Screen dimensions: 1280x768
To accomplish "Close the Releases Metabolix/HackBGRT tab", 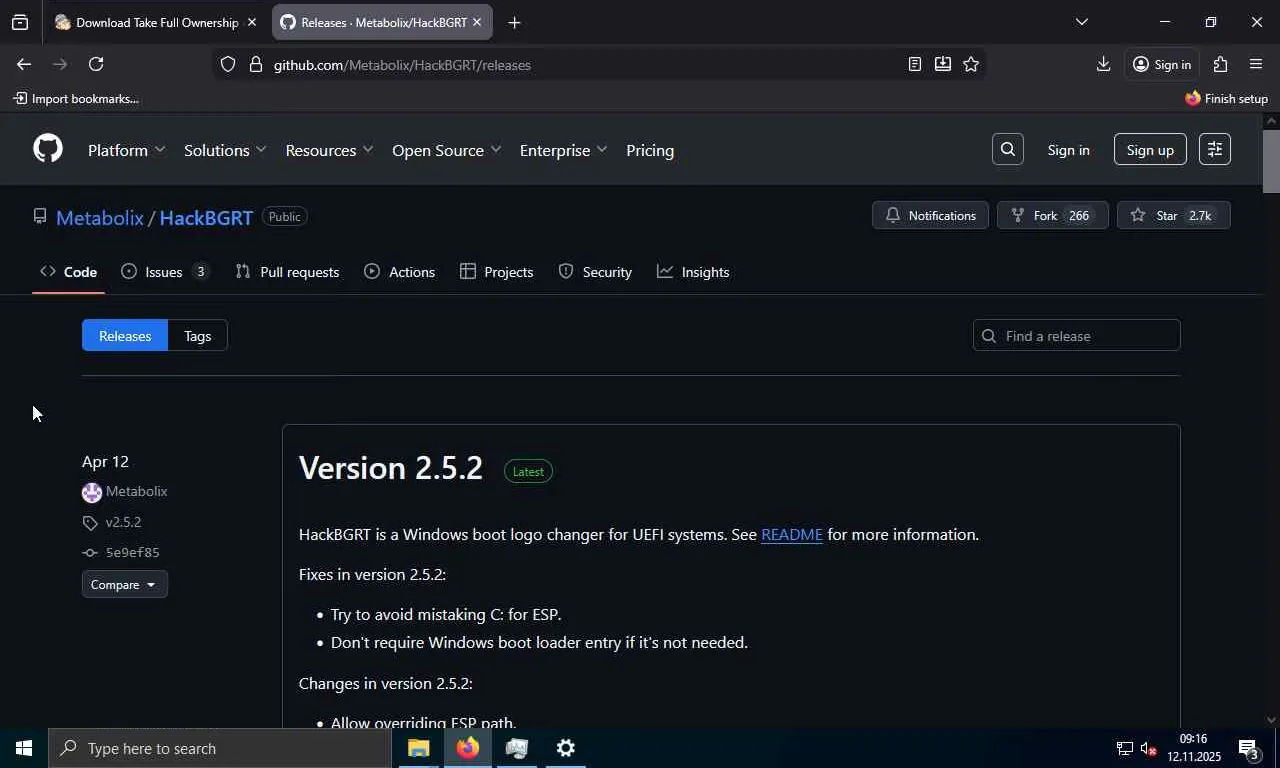I will coord(477,22).
